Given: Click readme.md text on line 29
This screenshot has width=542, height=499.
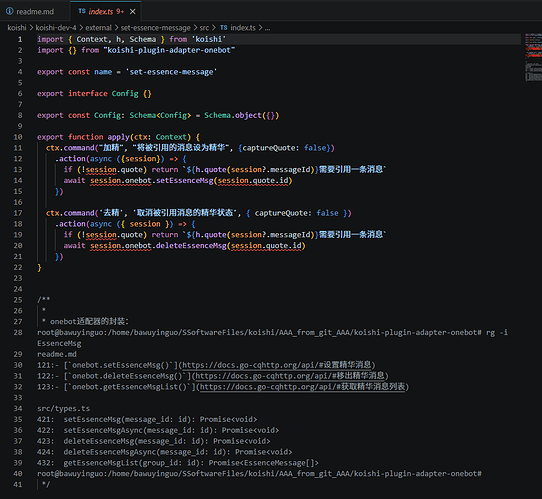Looking at the screenshot, I should click(x=57, y=354).
